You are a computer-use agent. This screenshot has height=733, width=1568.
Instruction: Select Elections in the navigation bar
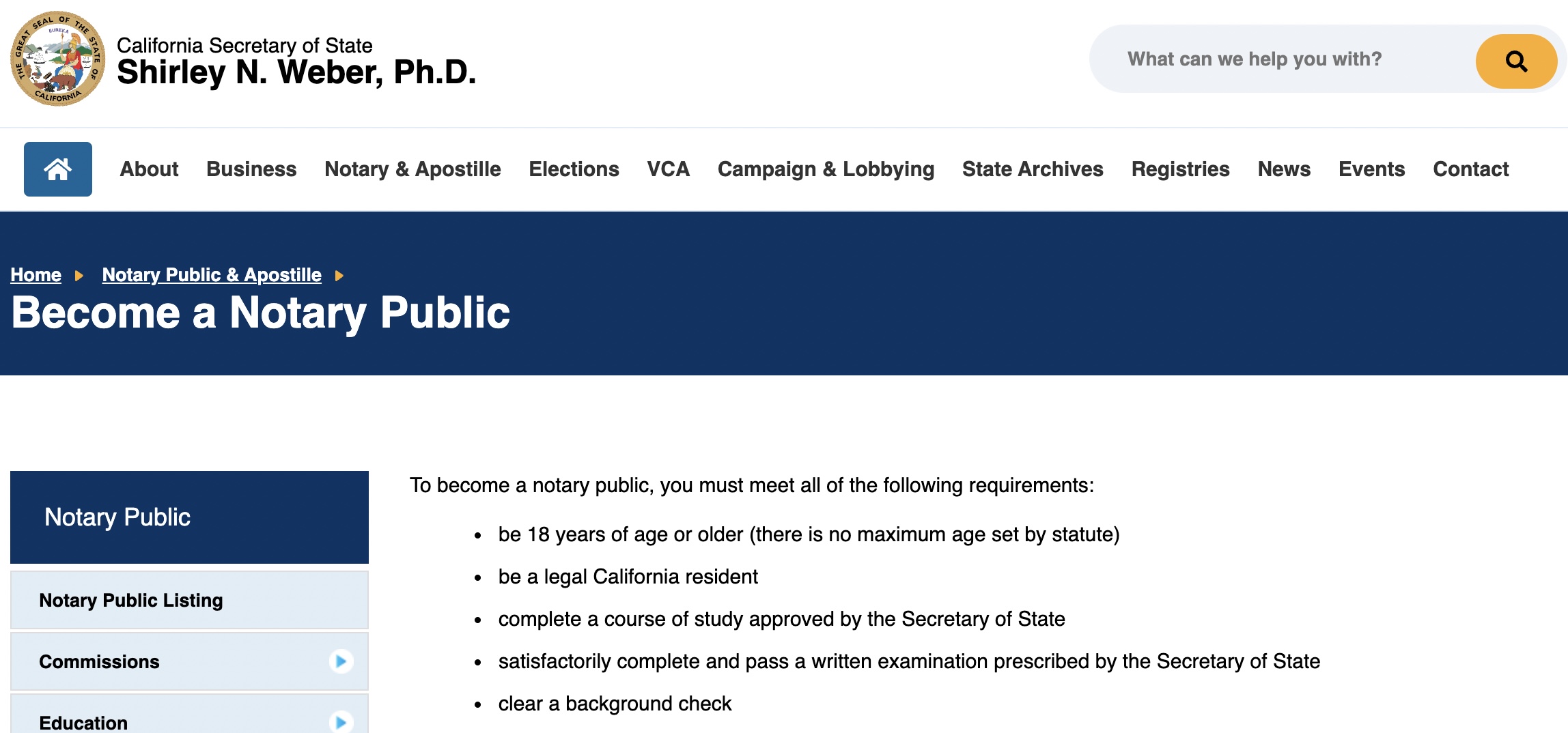click(x=574, y=169)
